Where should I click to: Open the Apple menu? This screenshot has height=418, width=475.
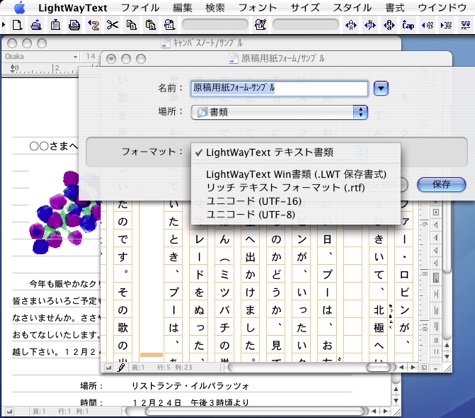[x=20, y=8]
